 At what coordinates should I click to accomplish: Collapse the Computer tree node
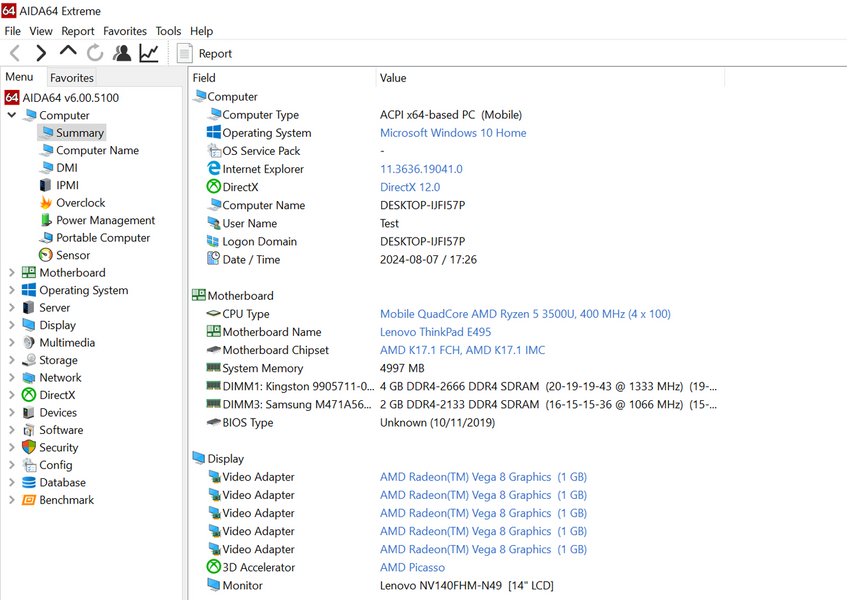pyautogui.click(x=11, y=115)
